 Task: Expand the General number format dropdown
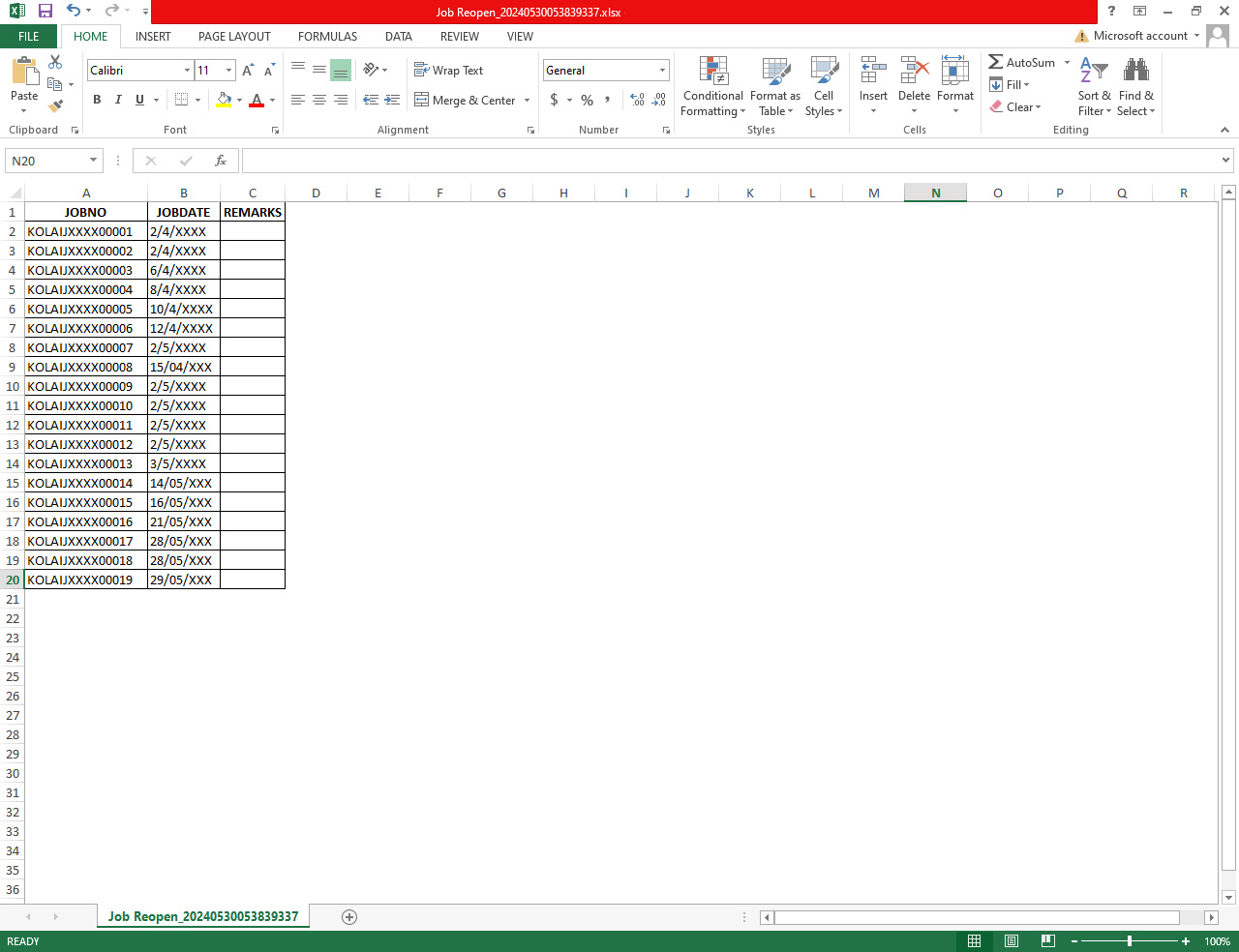click(662, 71)
